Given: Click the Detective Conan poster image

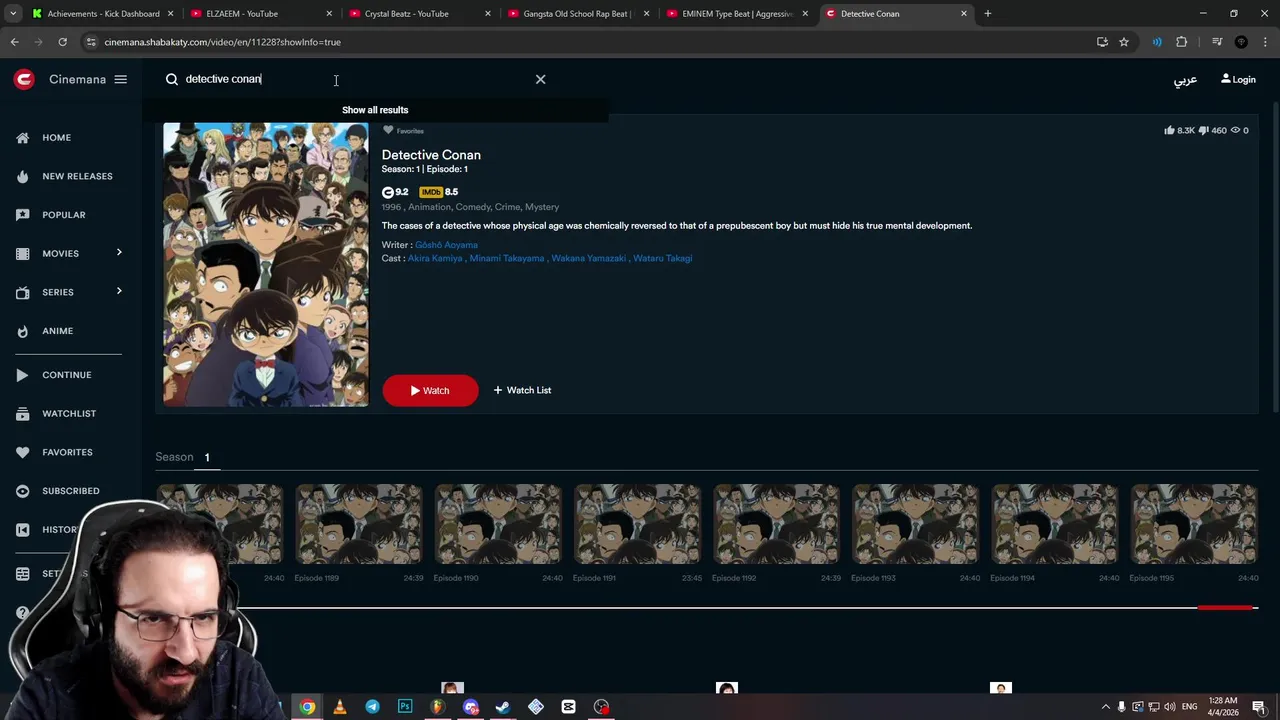Looking at the screenshot, I should (265, 264).
